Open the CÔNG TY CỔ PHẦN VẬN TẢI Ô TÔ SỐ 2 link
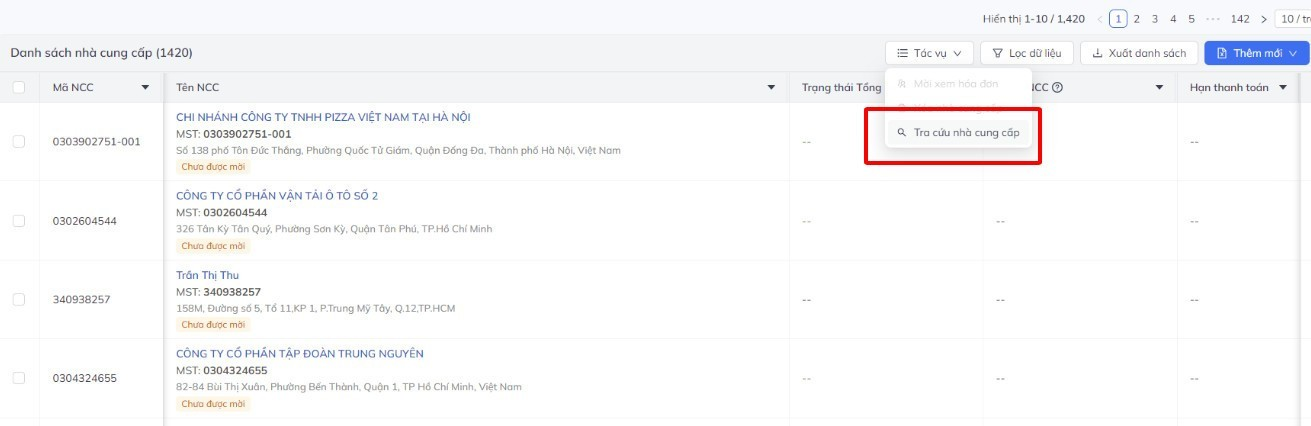This screenshot has width=1311, height=426. point(277,196)
